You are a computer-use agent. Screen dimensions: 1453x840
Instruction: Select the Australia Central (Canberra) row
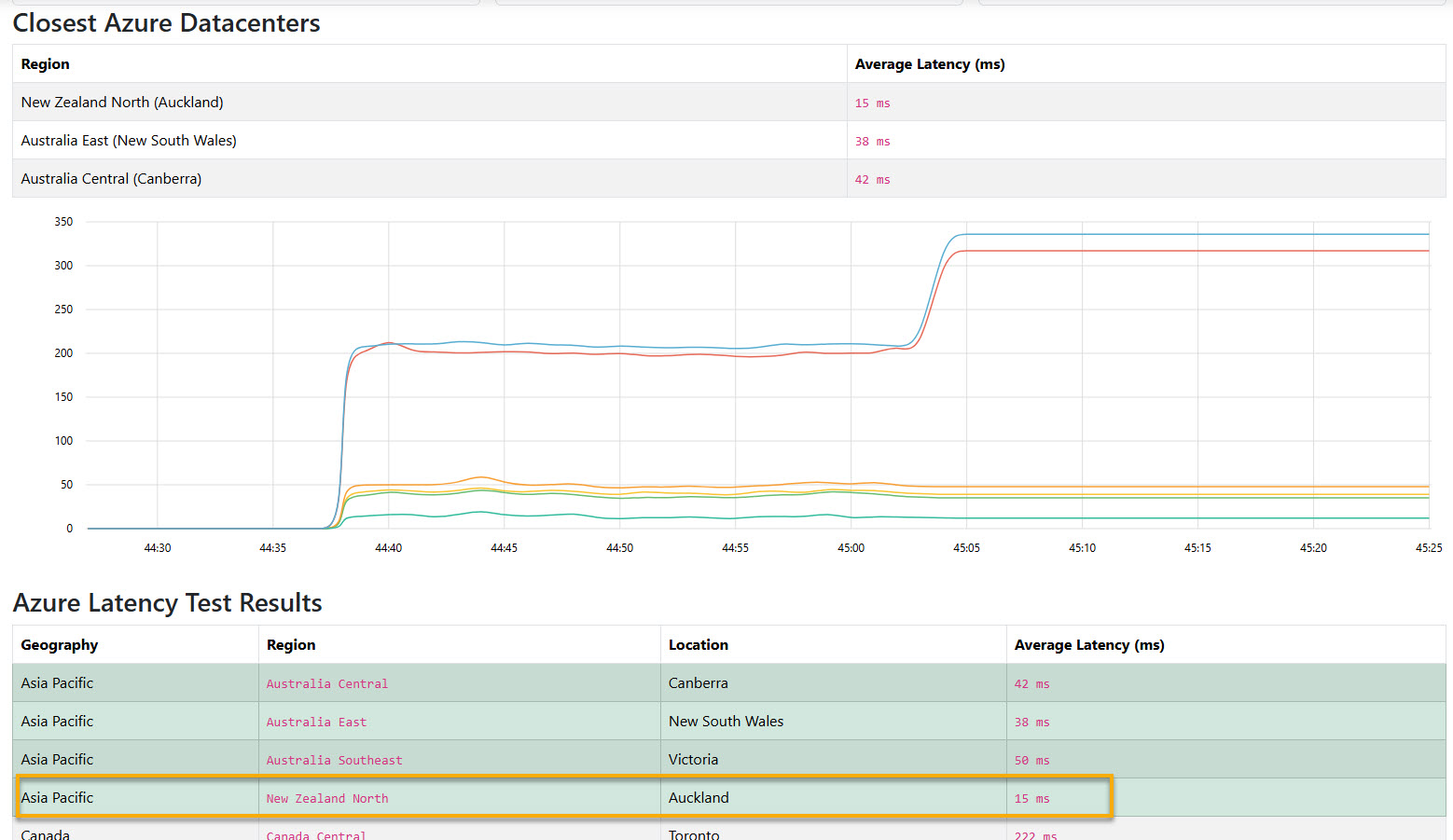click(728, 179)
